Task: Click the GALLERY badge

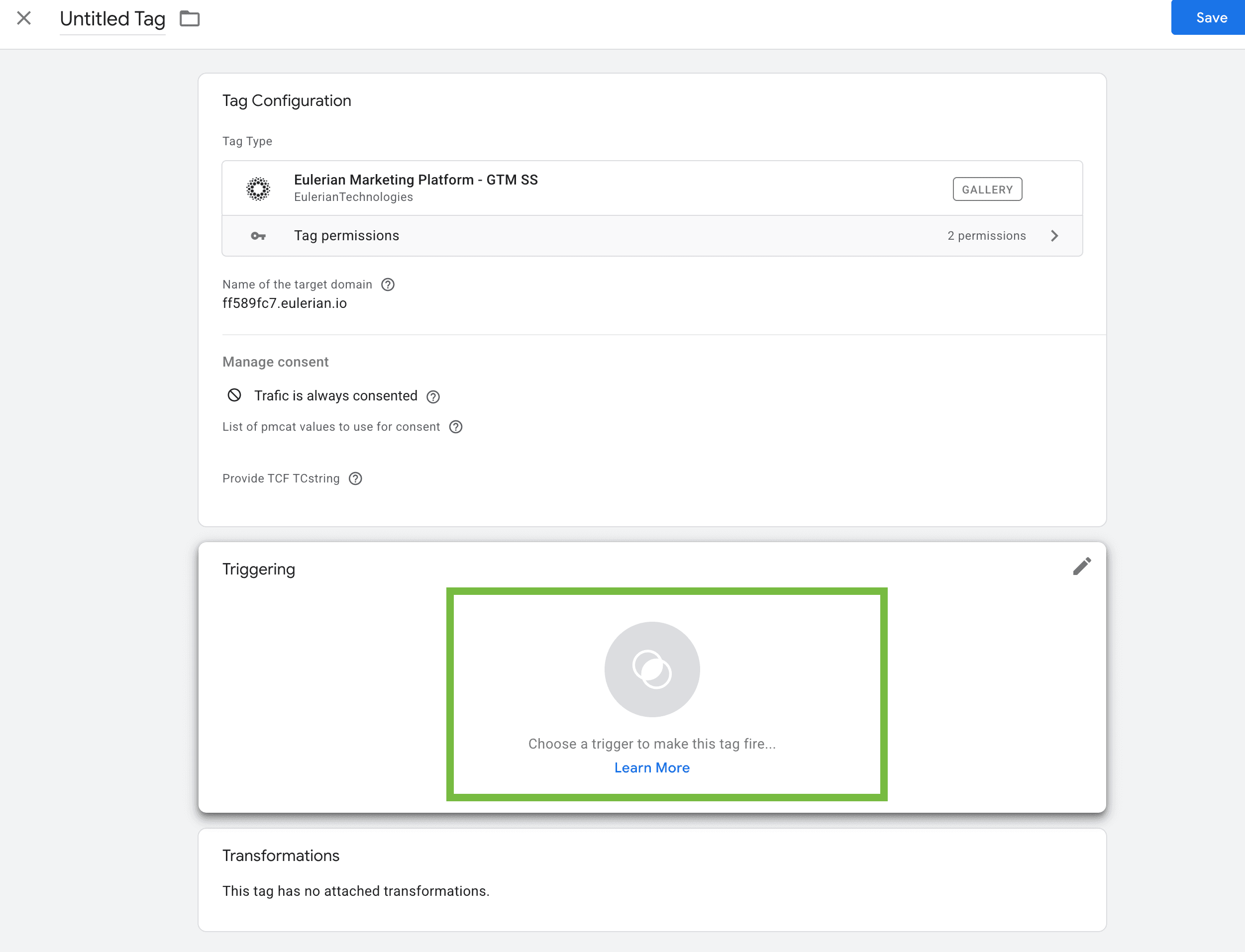Action: (986, 190)
